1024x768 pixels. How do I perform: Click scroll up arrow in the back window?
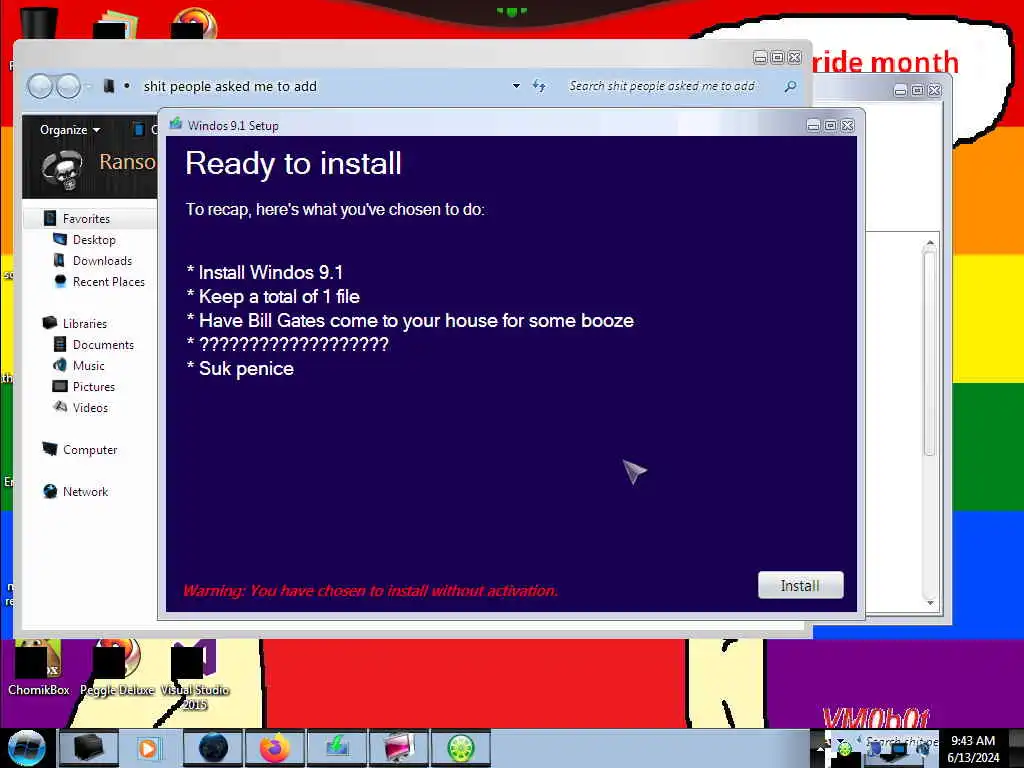click(930, 242)
